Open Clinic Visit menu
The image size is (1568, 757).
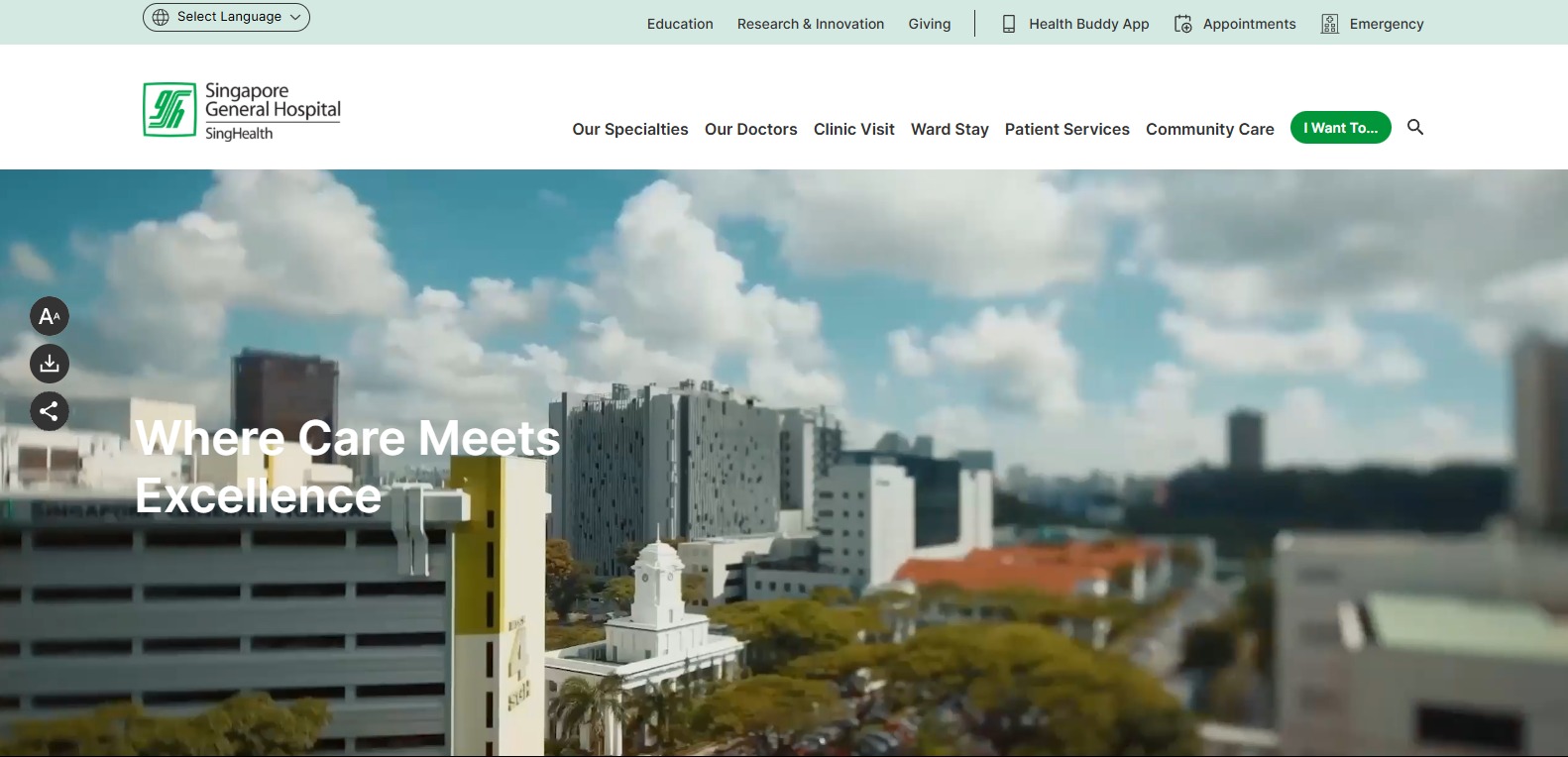pyautogui.click(x=854, y=129)
